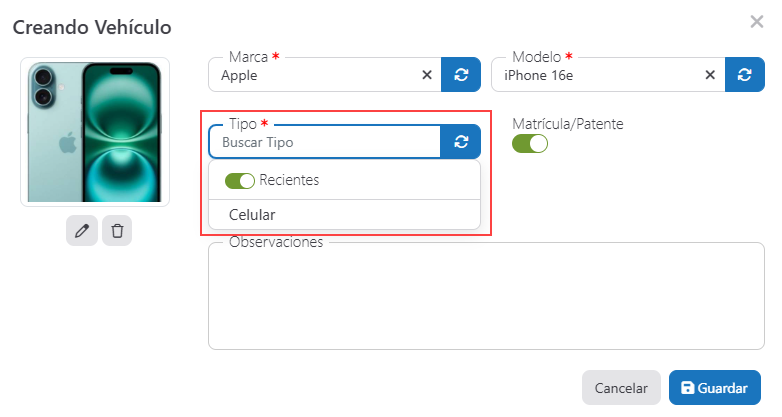Clear the Modelo field value iPhone 16e
Screen dimensions: 782x417
(x=710, y=74)
